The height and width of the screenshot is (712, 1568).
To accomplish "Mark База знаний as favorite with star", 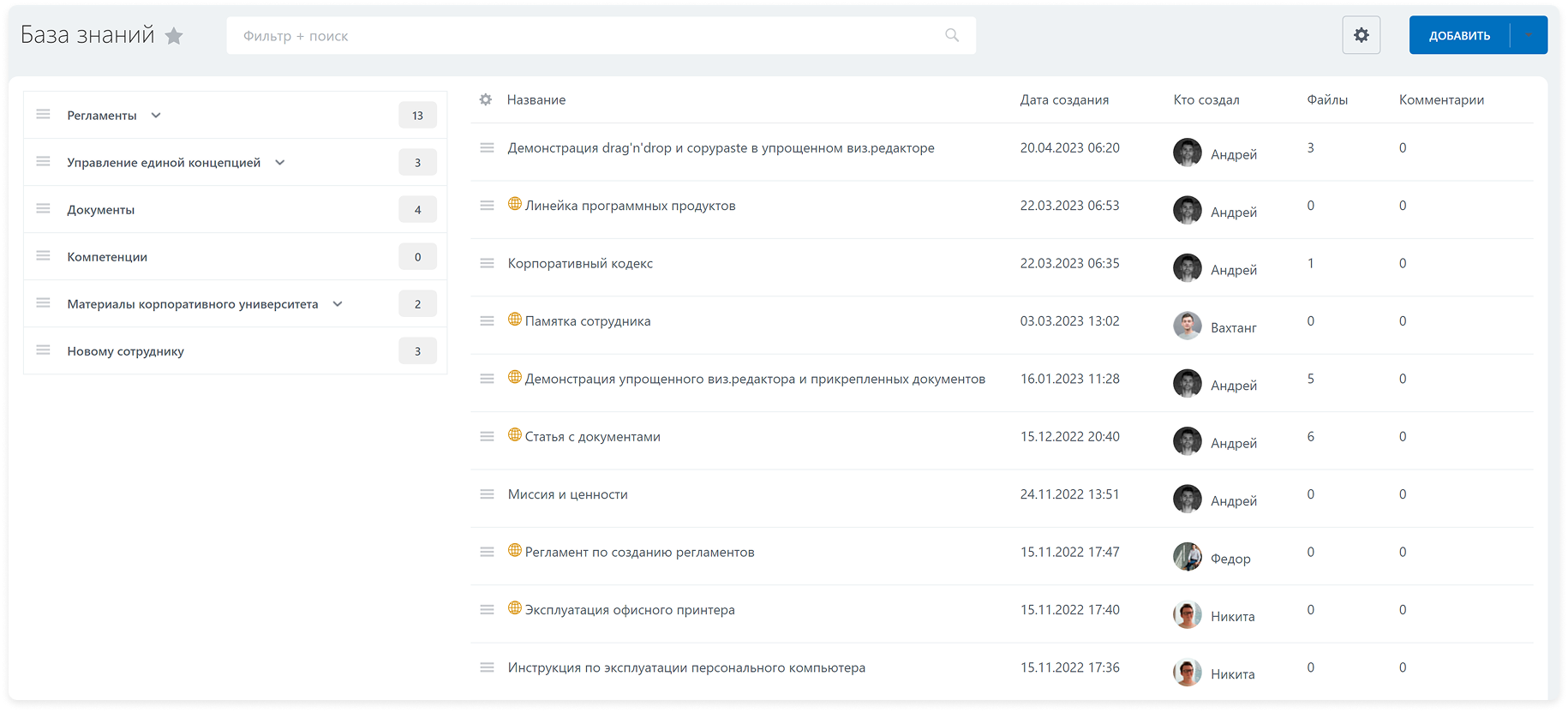I will (x=174, y=36).
